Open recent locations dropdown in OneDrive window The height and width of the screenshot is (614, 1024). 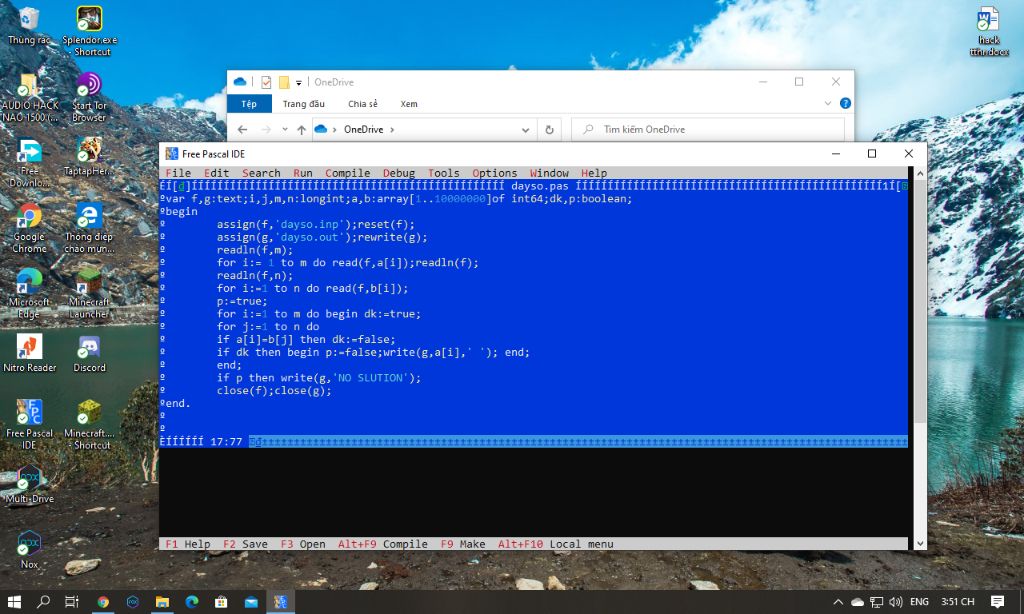coord(285,129)
